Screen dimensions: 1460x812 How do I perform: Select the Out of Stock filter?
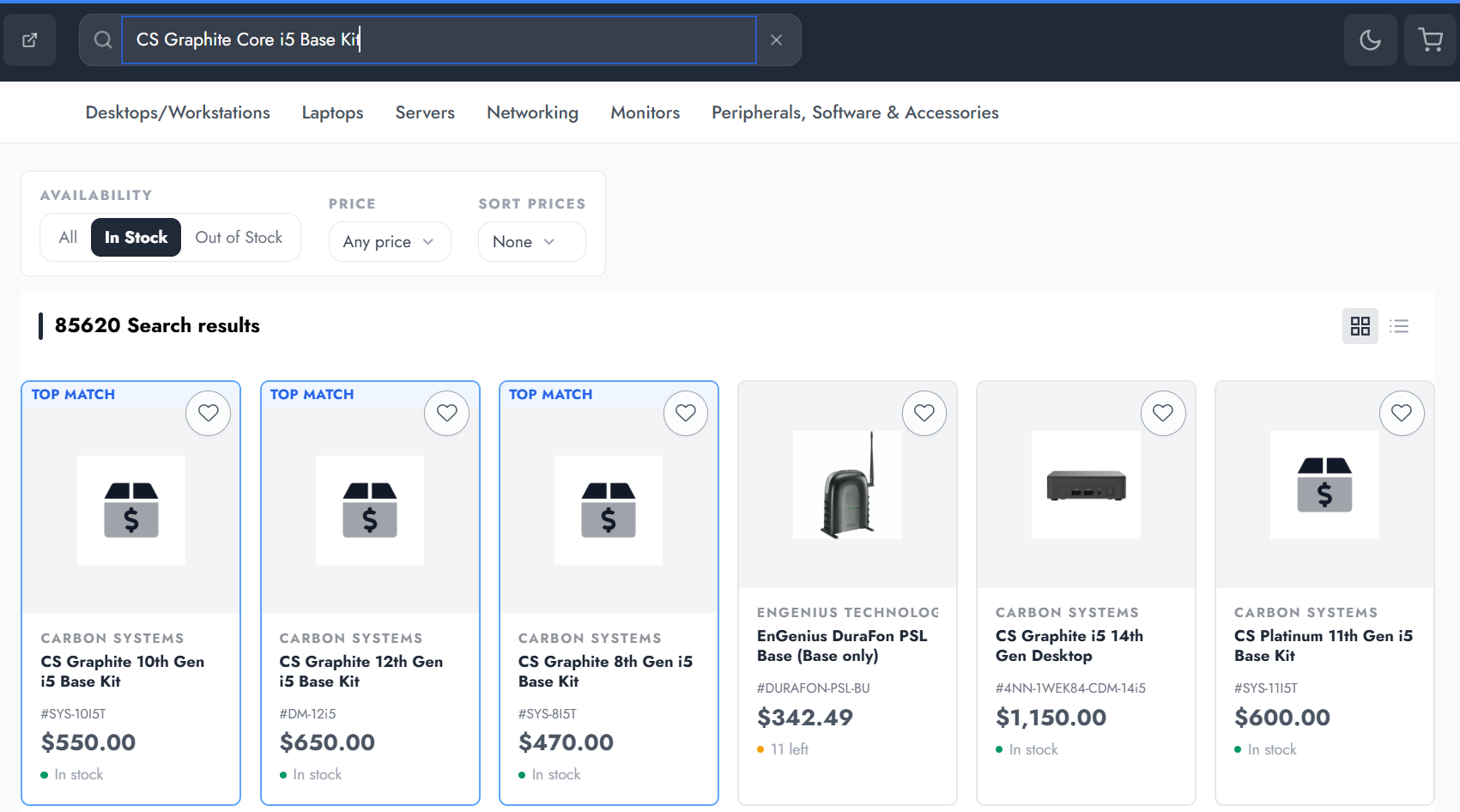click(x=239, y=238)
